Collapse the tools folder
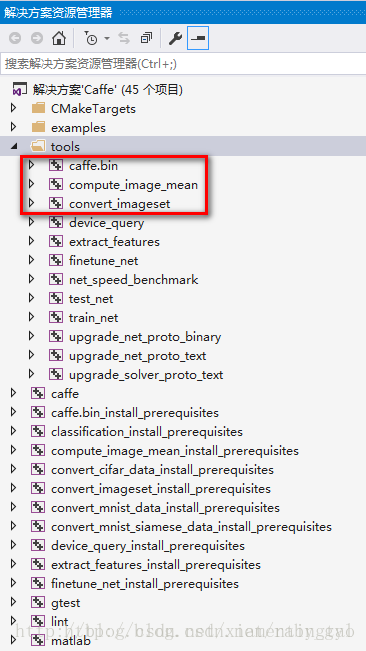Screen dimensions: 366x651 click(14, 147)
